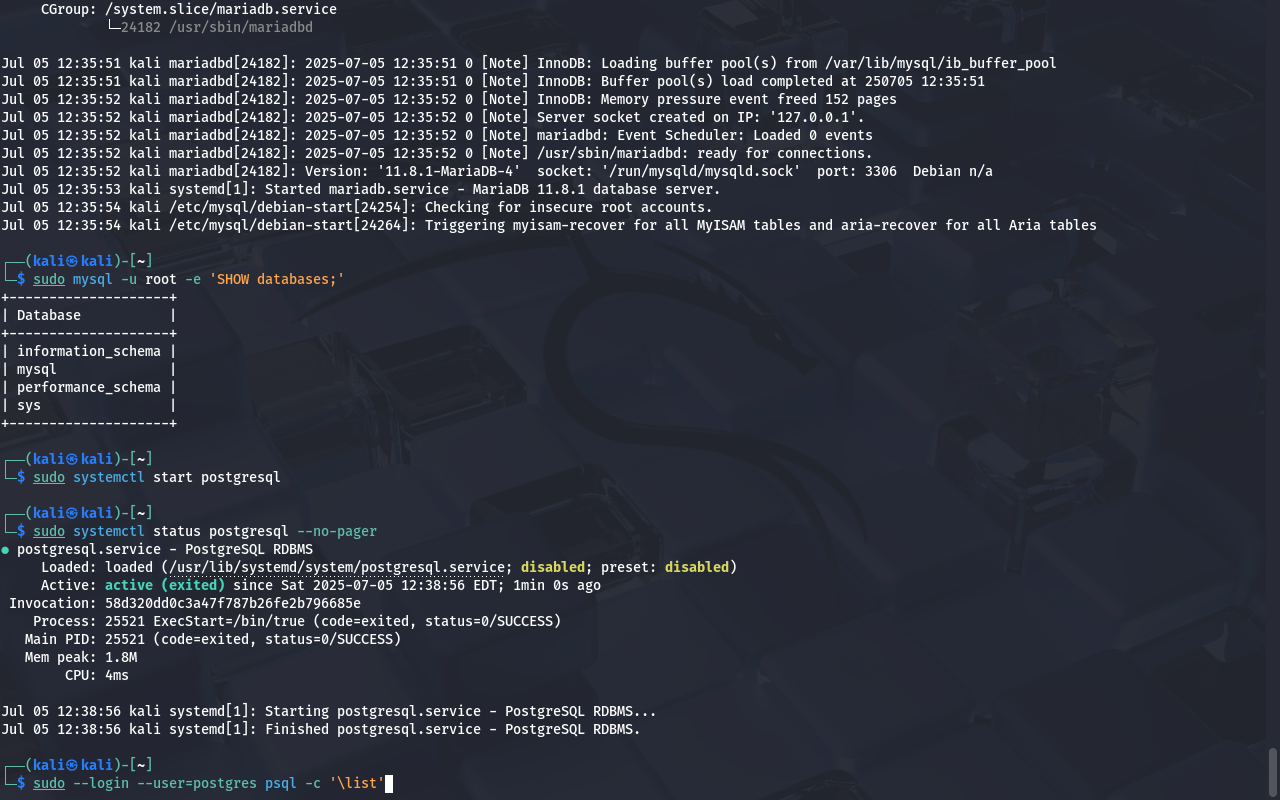Click the green status dot before postgresql.service

[x=5, y=549]
